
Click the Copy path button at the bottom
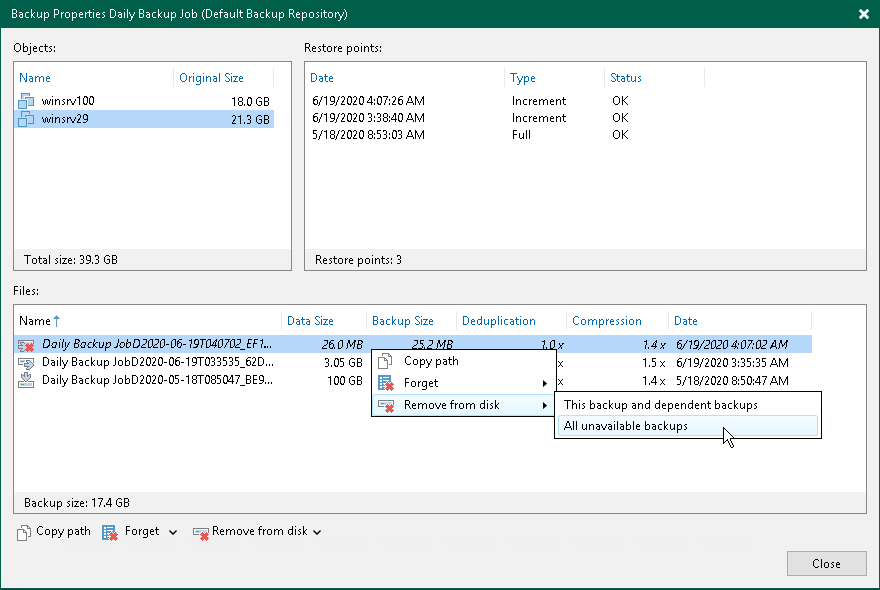tap(53, 531)
